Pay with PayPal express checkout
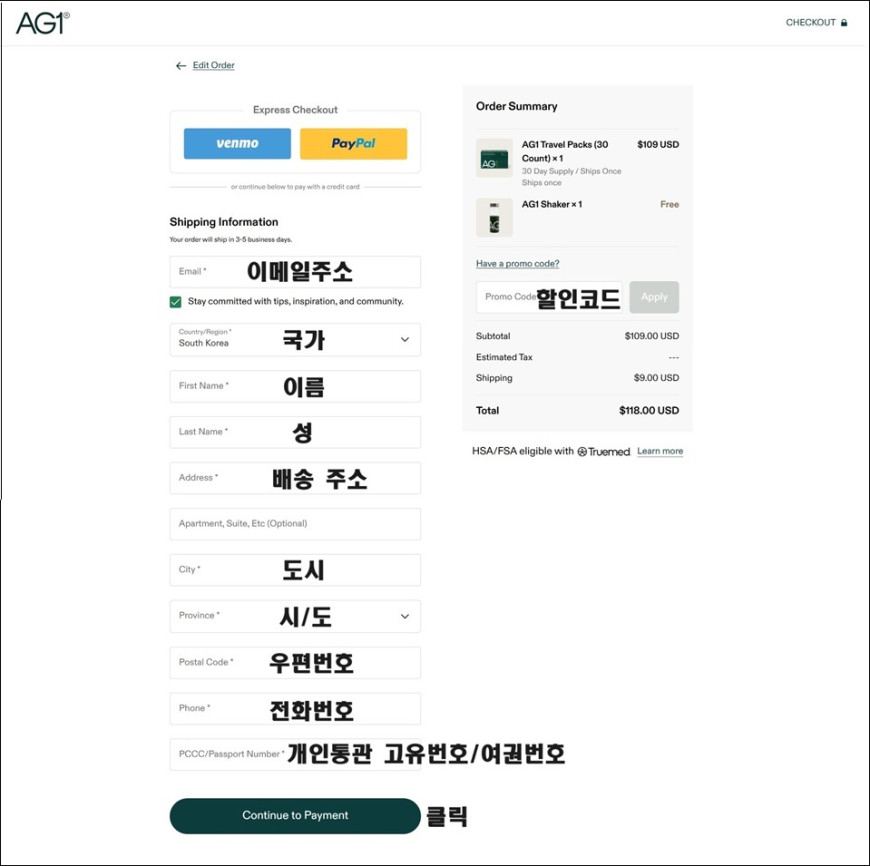The height and width of the screenshot is (866, 870). 353,144
